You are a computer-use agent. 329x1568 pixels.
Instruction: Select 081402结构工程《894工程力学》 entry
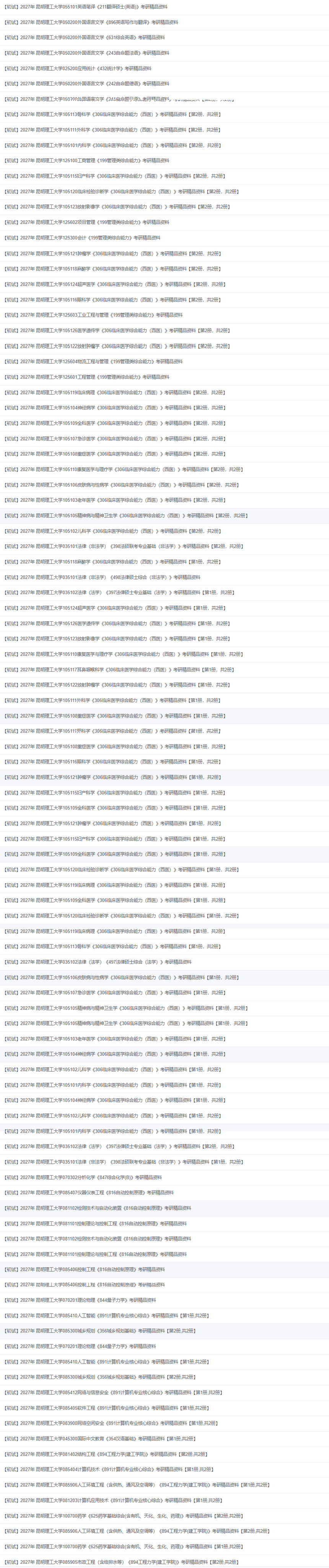[x=106, y=1454]
